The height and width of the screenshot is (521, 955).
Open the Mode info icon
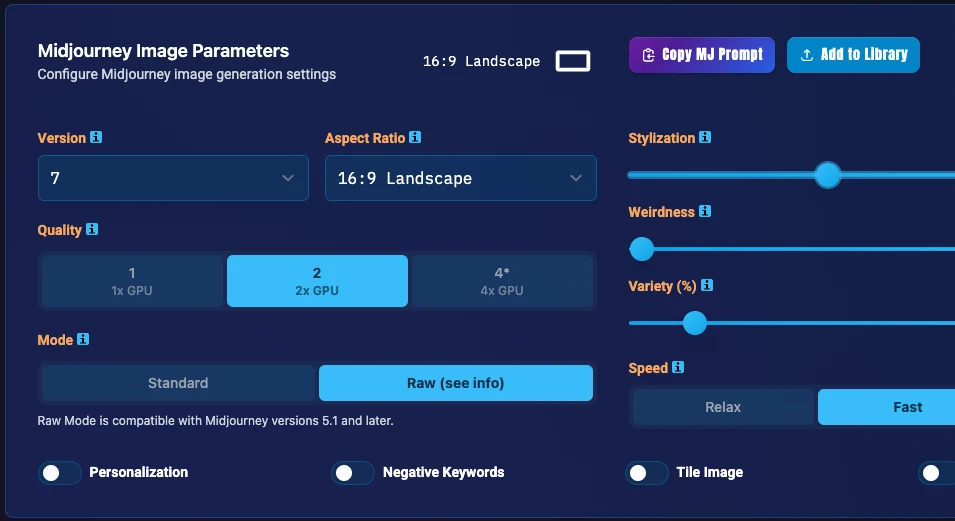click(83, 339)
